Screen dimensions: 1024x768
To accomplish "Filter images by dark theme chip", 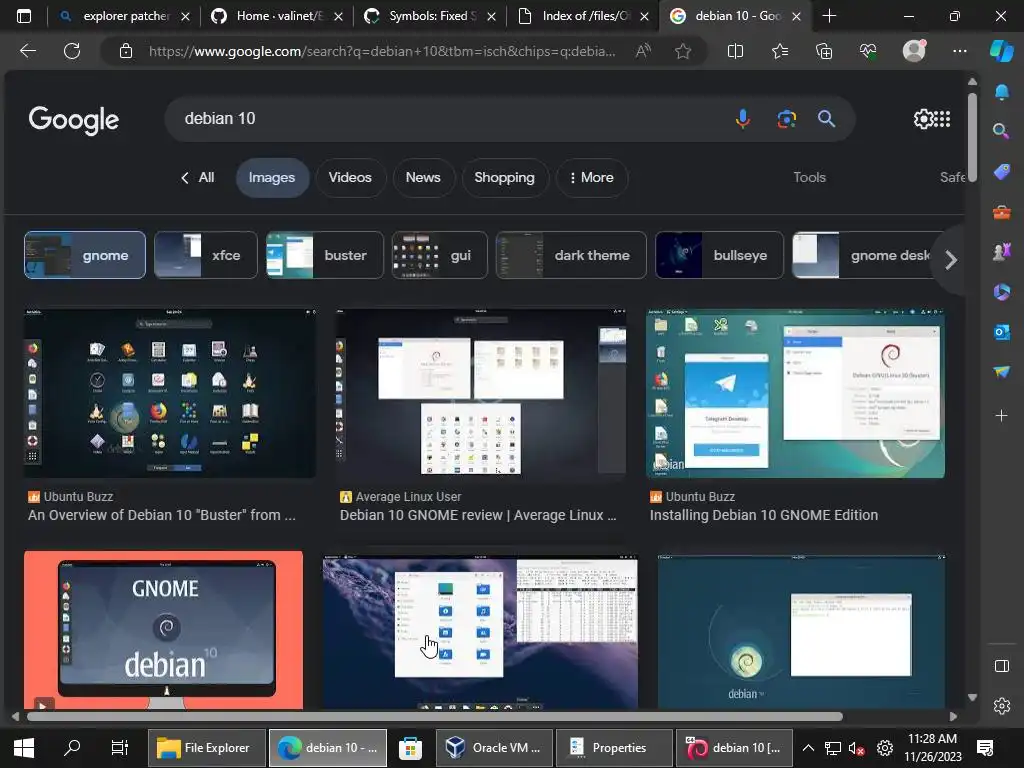I will tap(571, 255).
